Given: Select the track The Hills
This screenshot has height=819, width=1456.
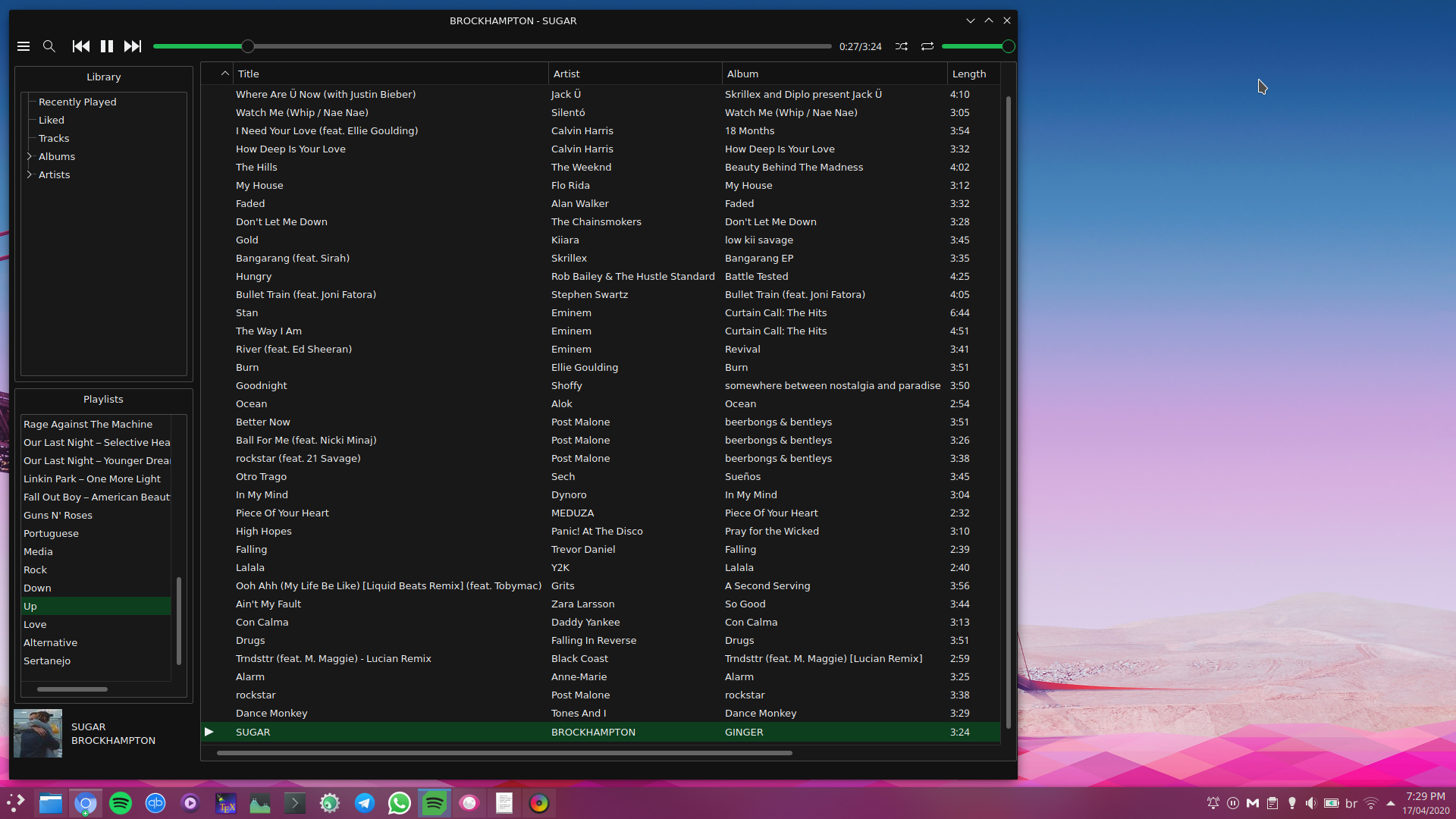Looking at the screenshot, I should pyautogui.click(x=601, y=167).
